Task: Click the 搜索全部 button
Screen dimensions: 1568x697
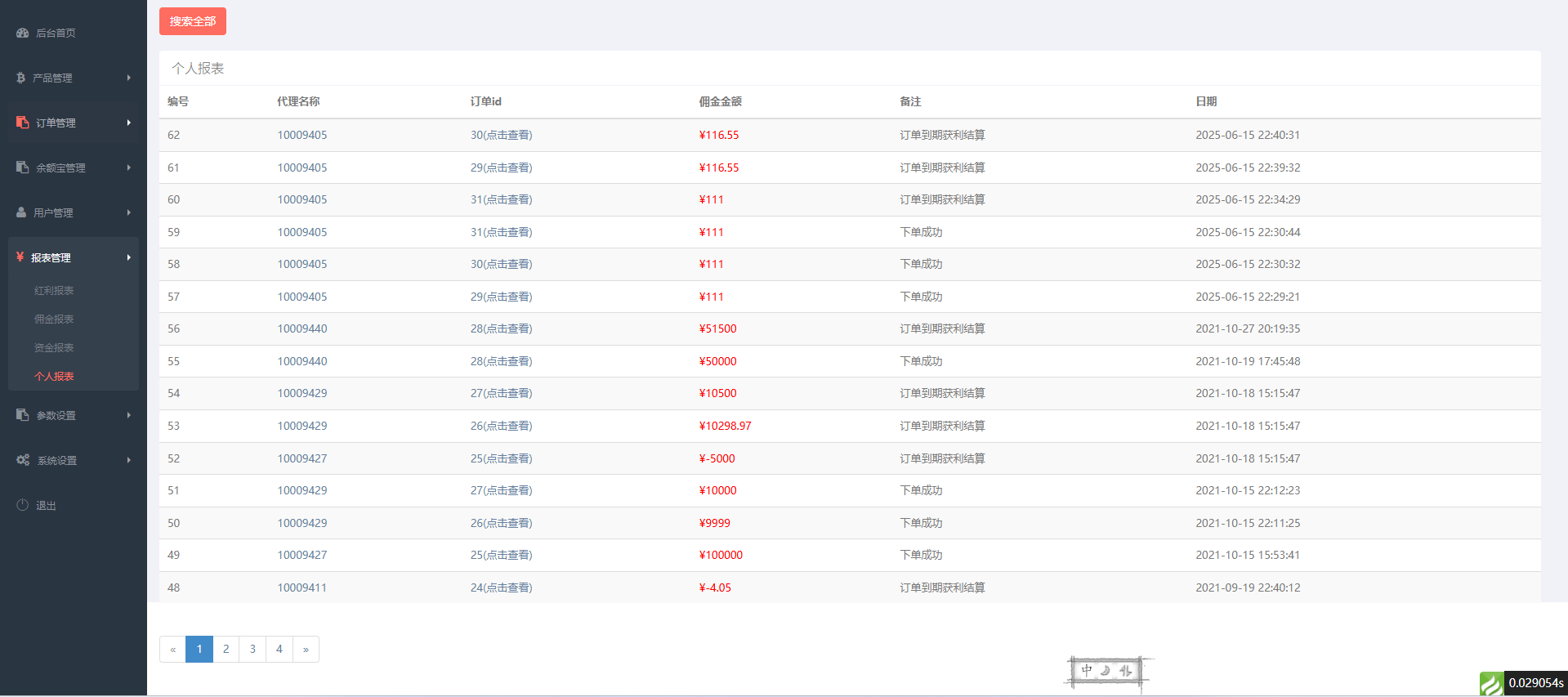Action: [x=193, y=21]
